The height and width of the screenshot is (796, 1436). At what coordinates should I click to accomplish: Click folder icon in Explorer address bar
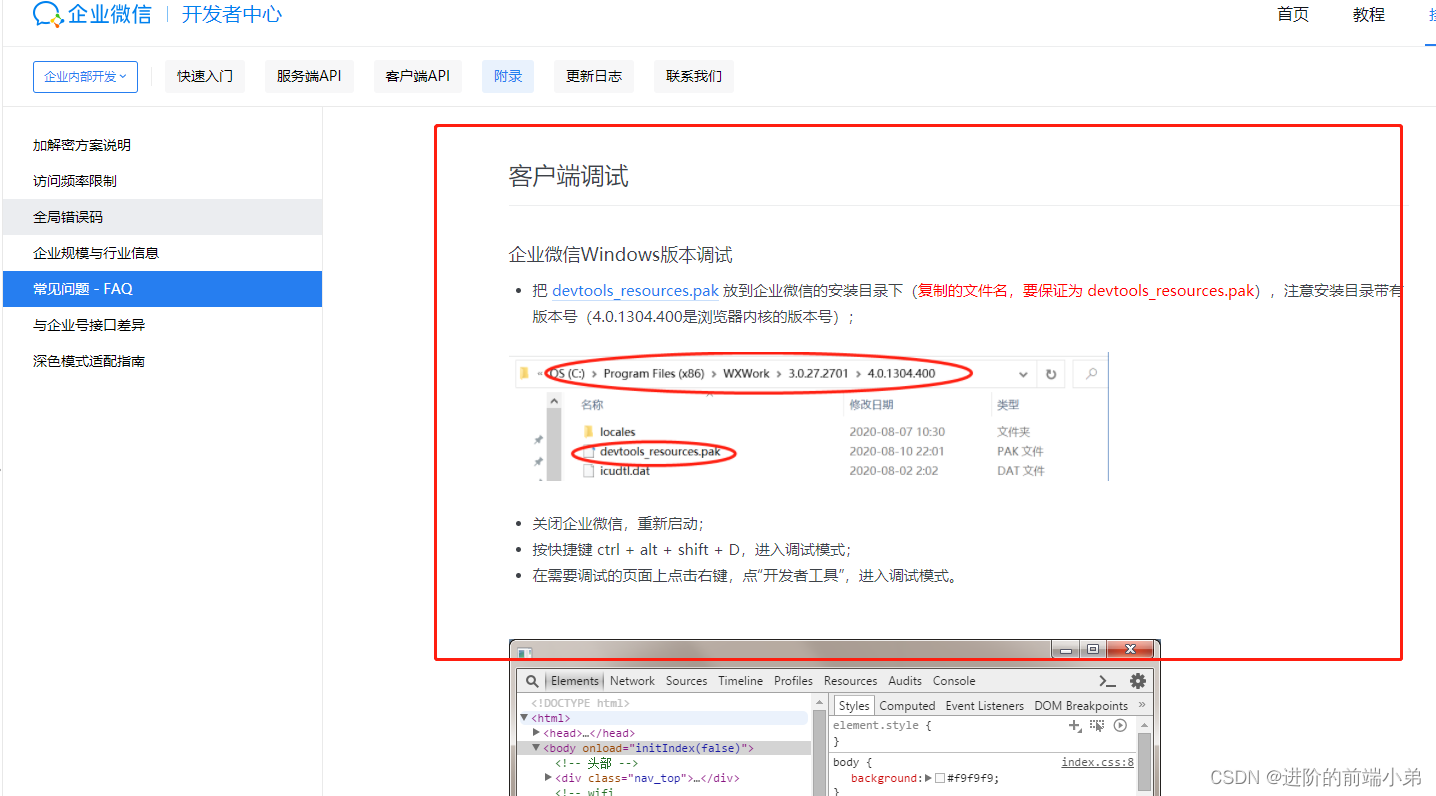523,374
